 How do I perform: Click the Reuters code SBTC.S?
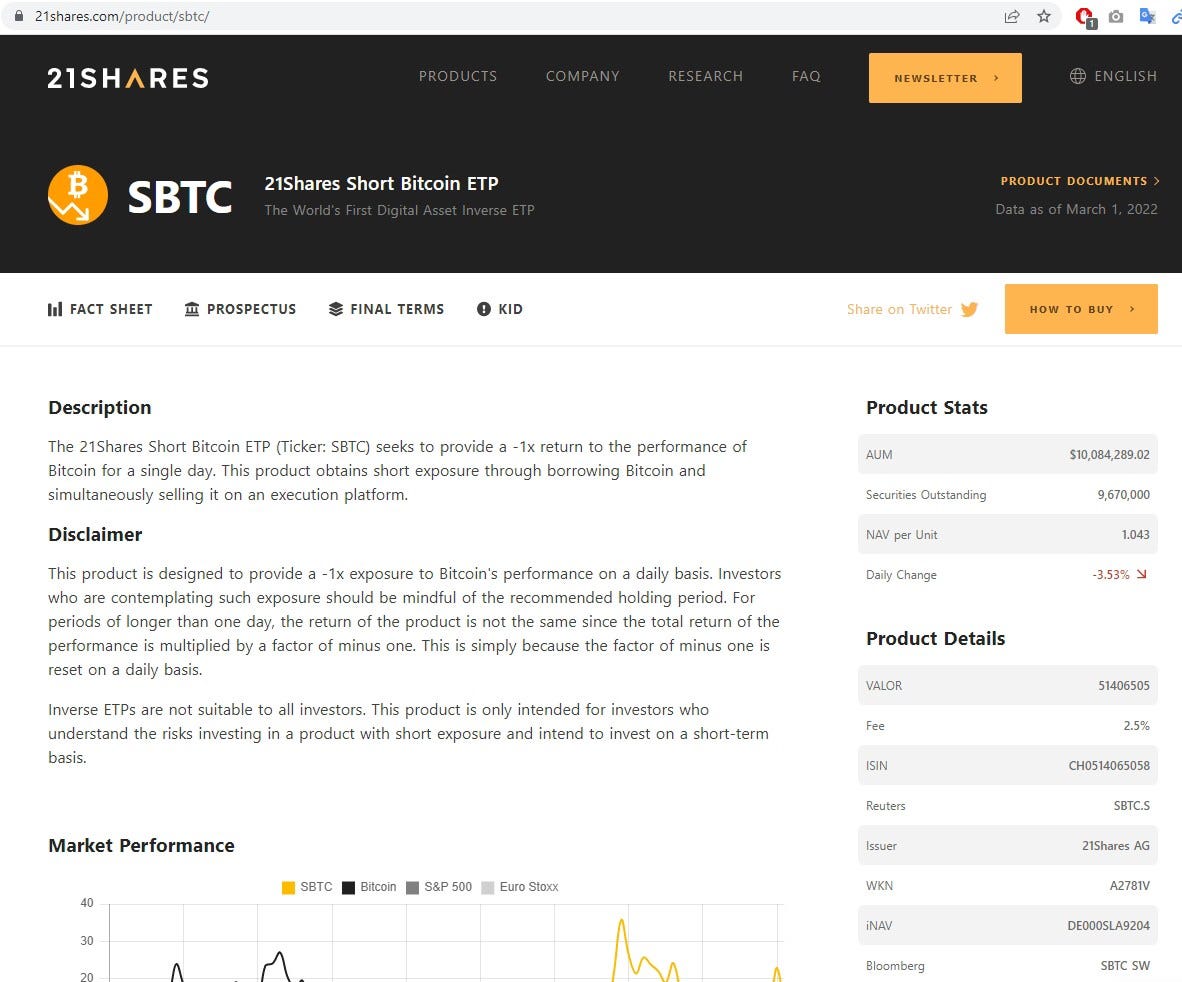1131,805
